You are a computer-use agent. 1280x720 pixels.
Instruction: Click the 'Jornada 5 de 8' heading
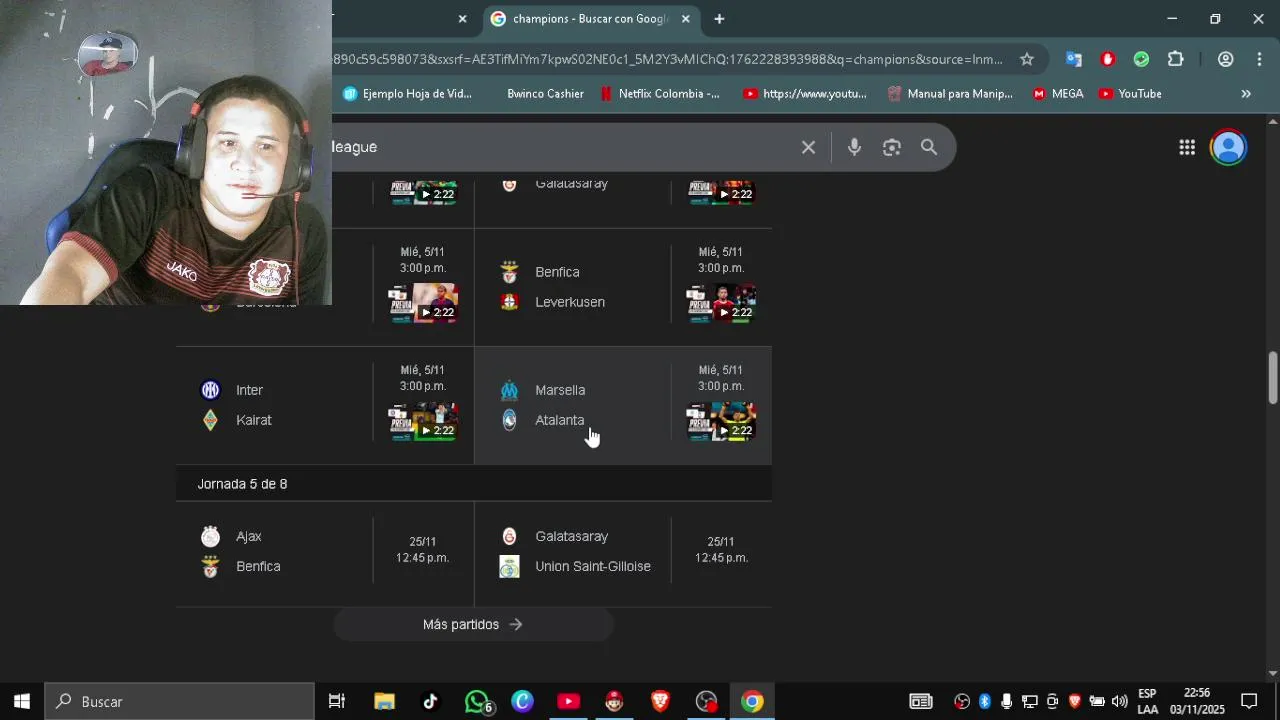pos(242,484)
